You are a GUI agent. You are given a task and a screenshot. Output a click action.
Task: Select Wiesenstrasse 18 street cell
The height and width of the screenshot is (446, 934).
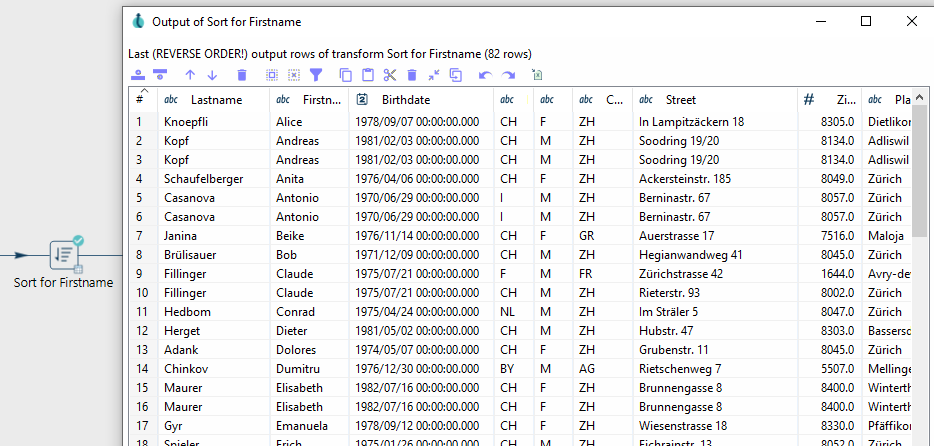[715, 426]
